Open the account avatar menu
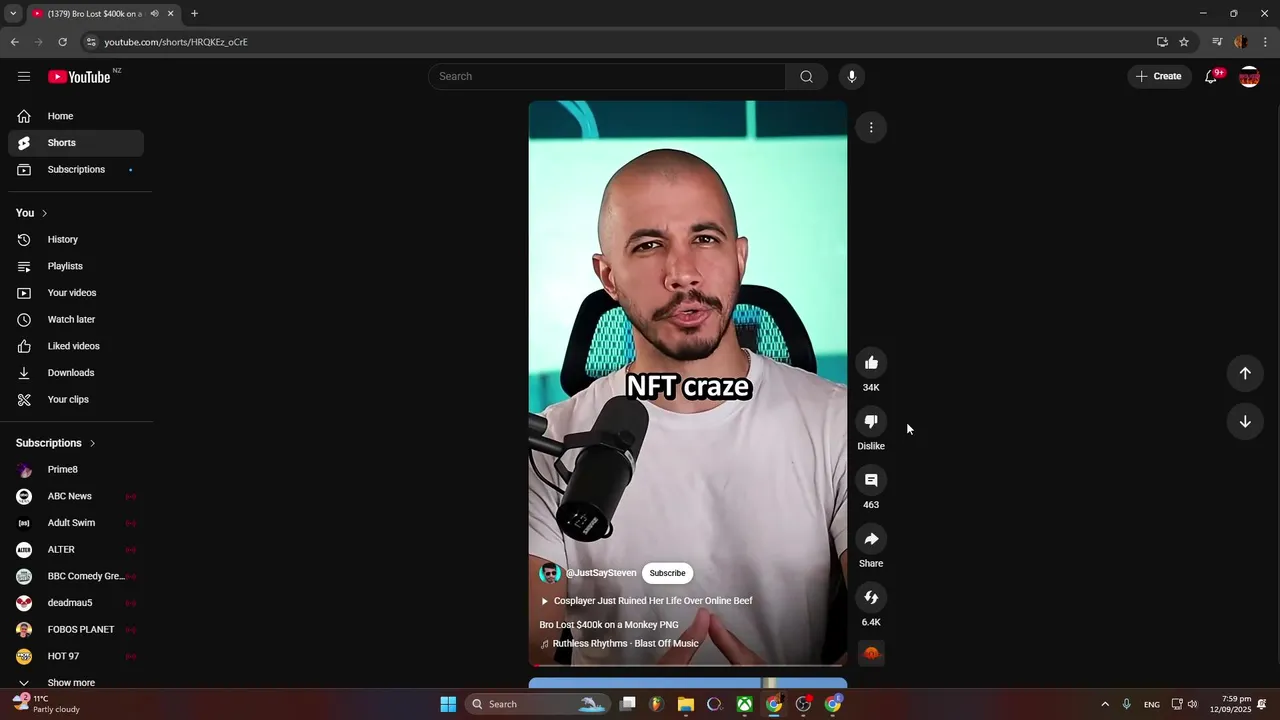Image resolution: width=1280 pixels, height=720 pixels. pos(1249,76)
